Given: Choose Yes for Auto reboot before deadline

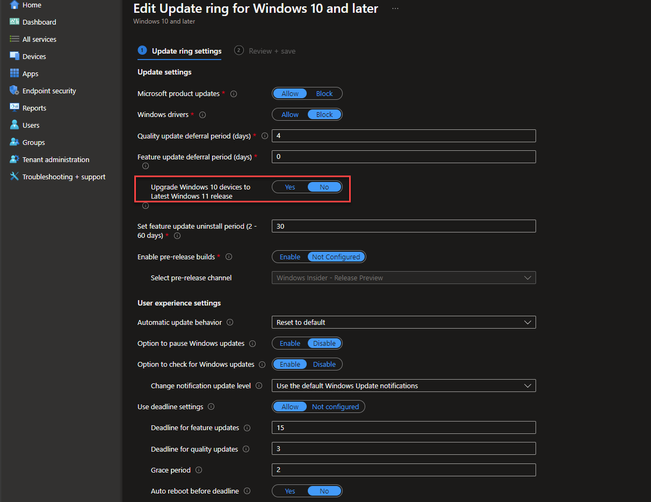Looking at the screenshot, I should [290, 491].
